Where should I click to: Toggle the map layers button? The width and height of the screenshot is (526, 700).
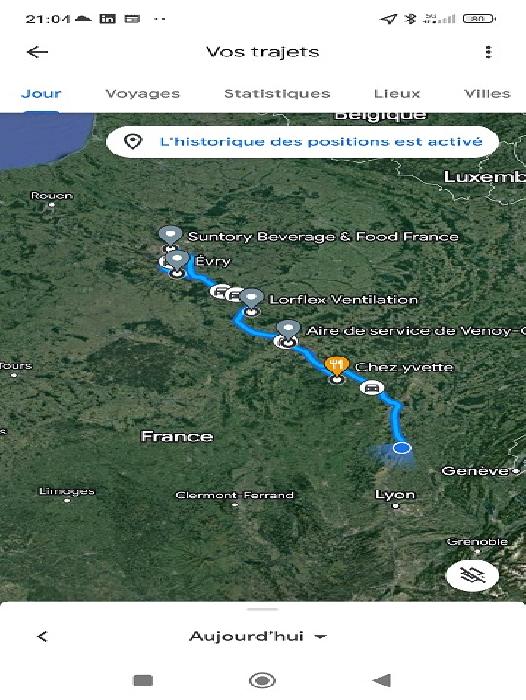click(x=472, y=575)
